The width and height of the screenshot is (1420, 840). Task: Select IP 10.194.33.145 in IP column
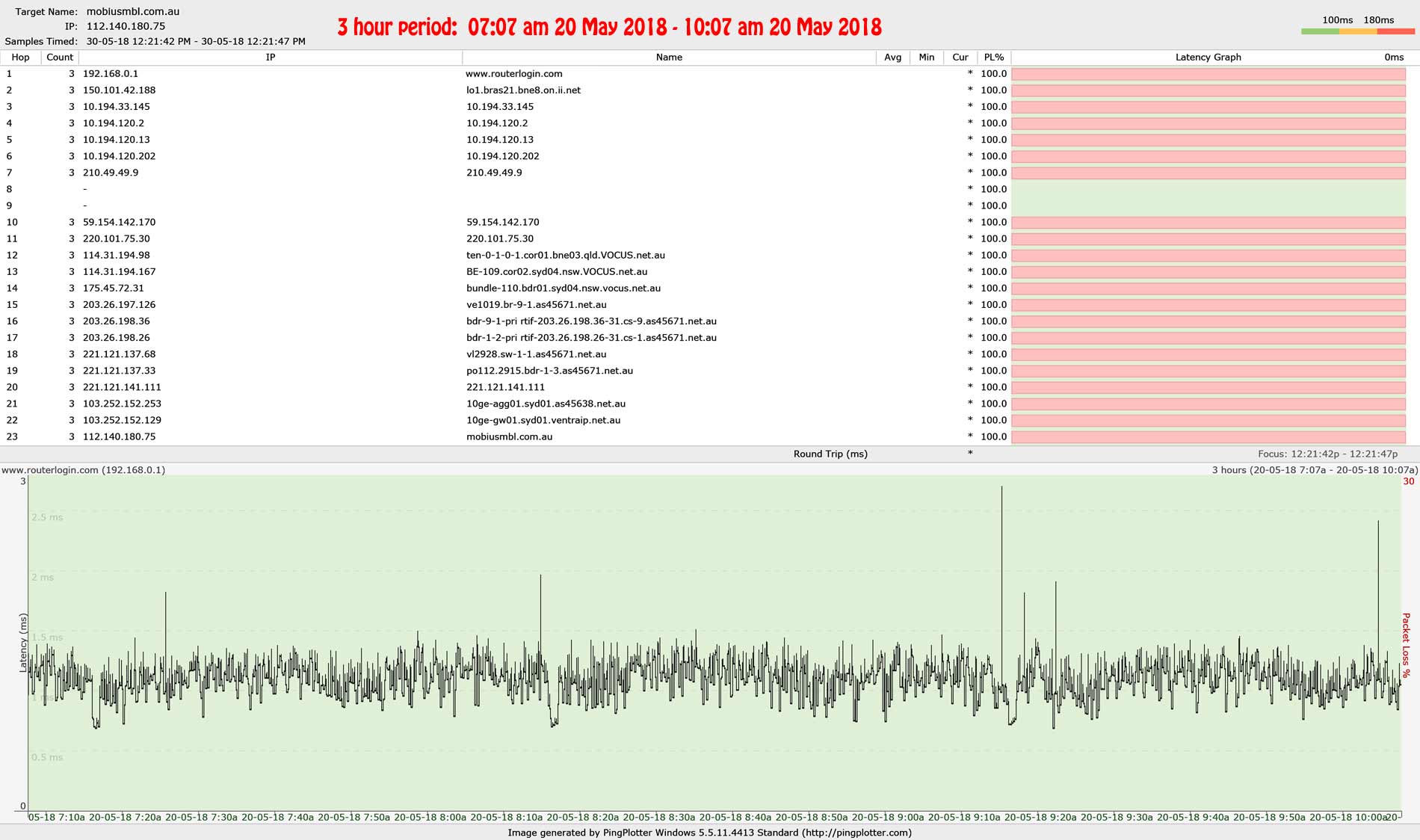[116, 107]
